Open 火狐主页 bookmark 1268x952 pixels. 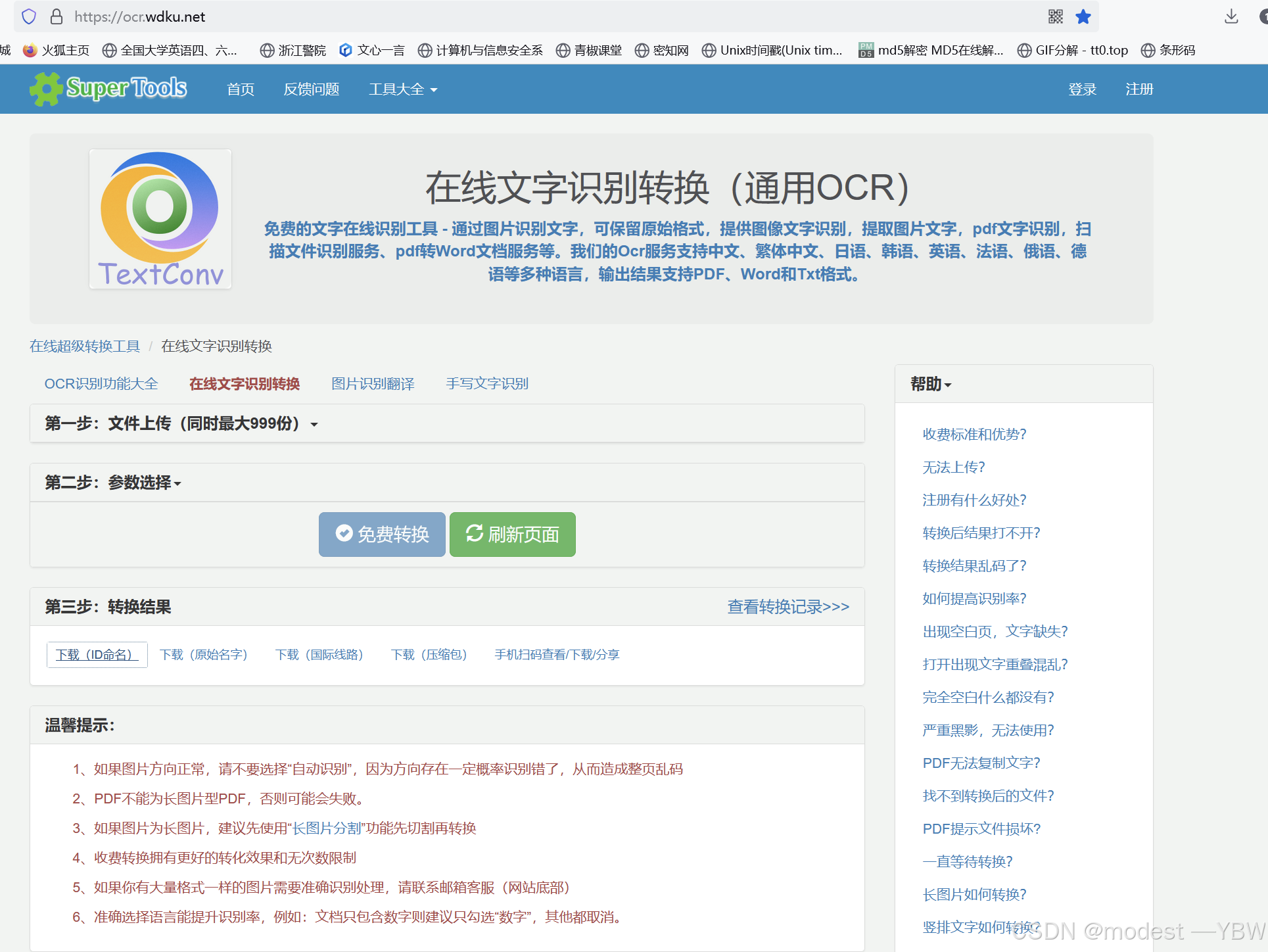[56, 51]
